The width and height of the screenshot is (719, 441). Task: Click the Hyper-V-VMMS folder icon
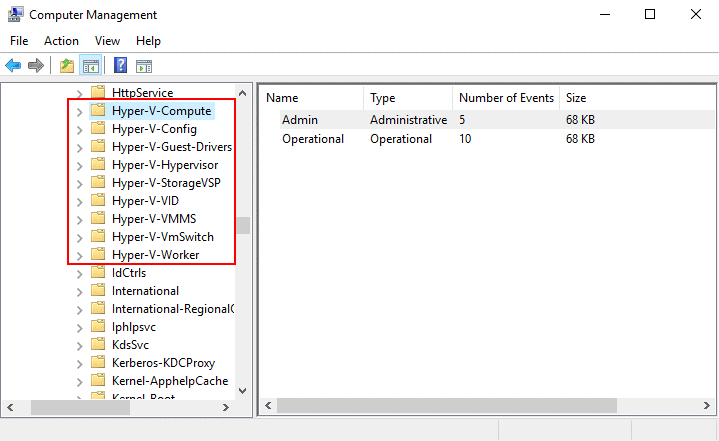98,219
